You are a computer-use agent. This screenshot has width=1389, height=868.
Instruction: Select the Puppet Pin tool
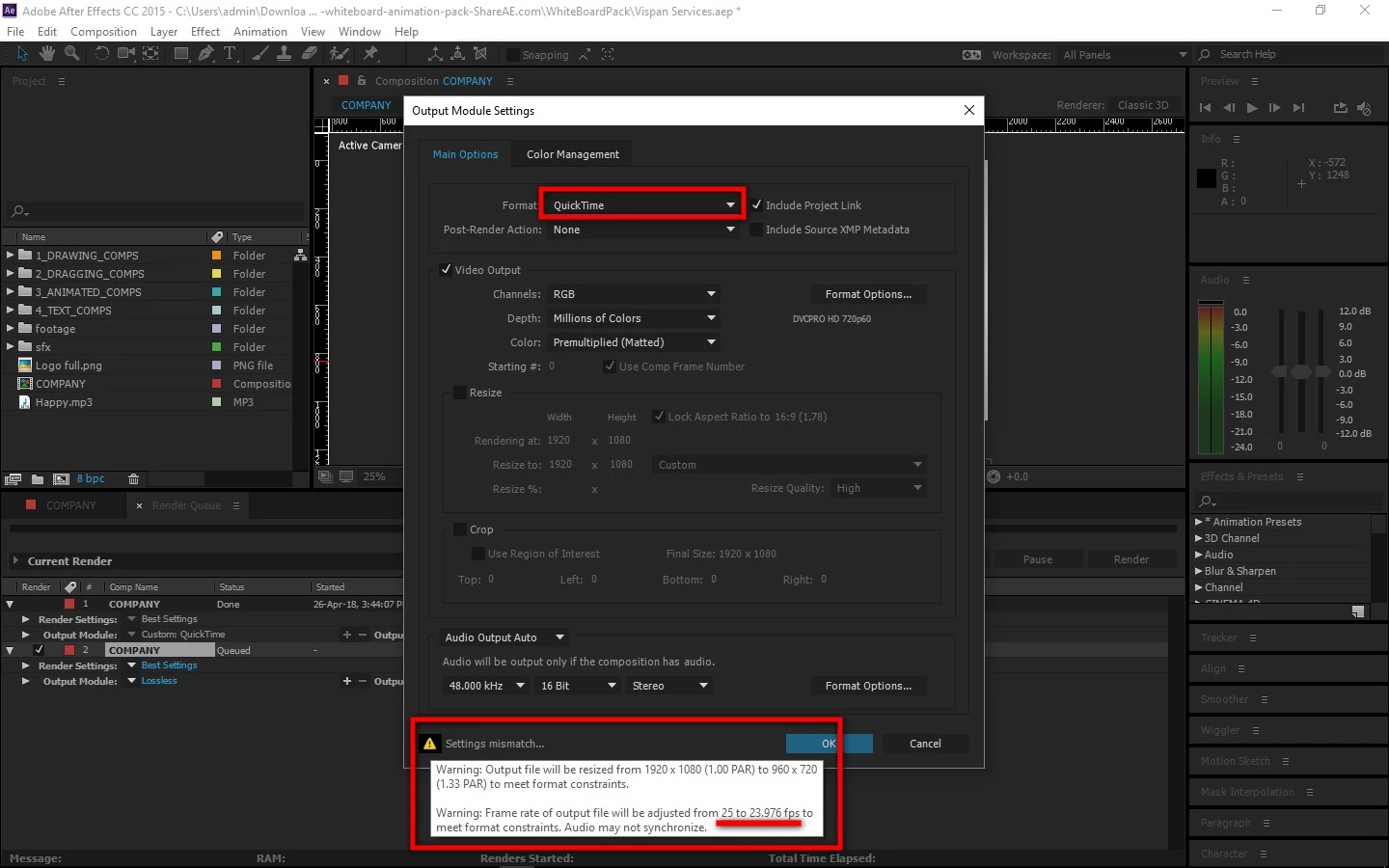[371, 54]
